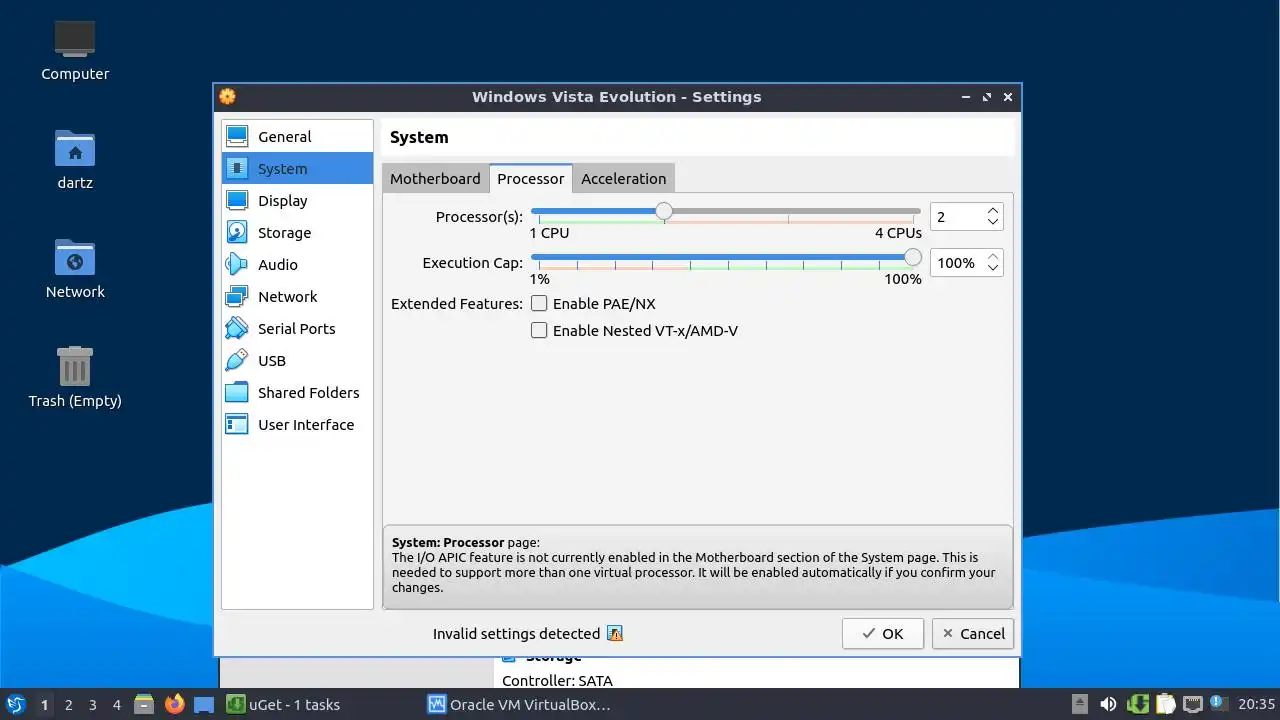Decrease processor count with down arrow
The image size is (1280, 720).
tap(992, 222)
